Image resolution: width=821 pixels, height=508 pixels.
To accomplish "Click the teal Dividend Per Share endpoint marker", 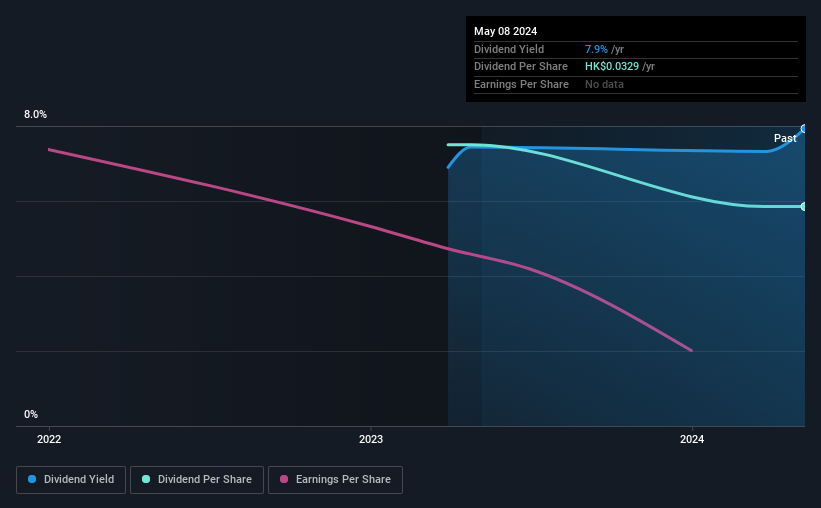I will point(803,206).
